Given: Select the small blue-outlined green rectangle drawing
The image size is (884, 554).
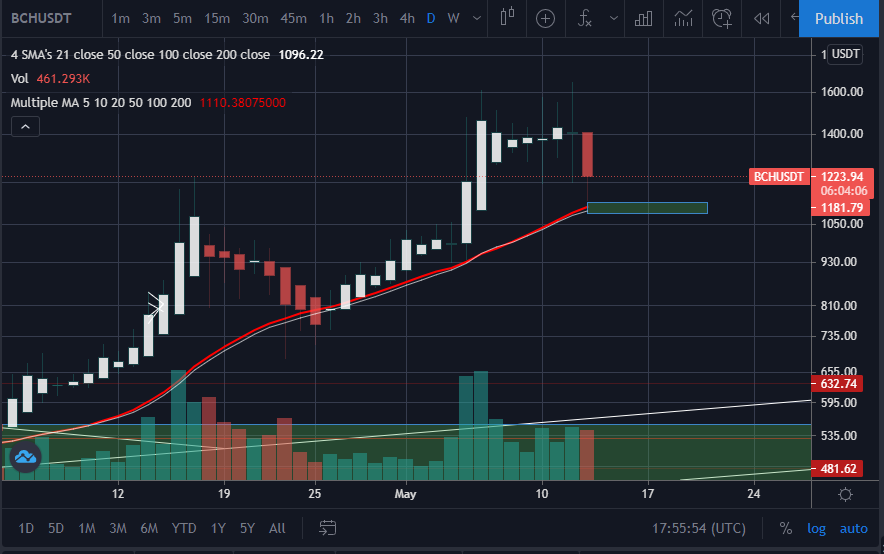Looking at the screenshot, I should pyautogui.click(x=647, y=208).
